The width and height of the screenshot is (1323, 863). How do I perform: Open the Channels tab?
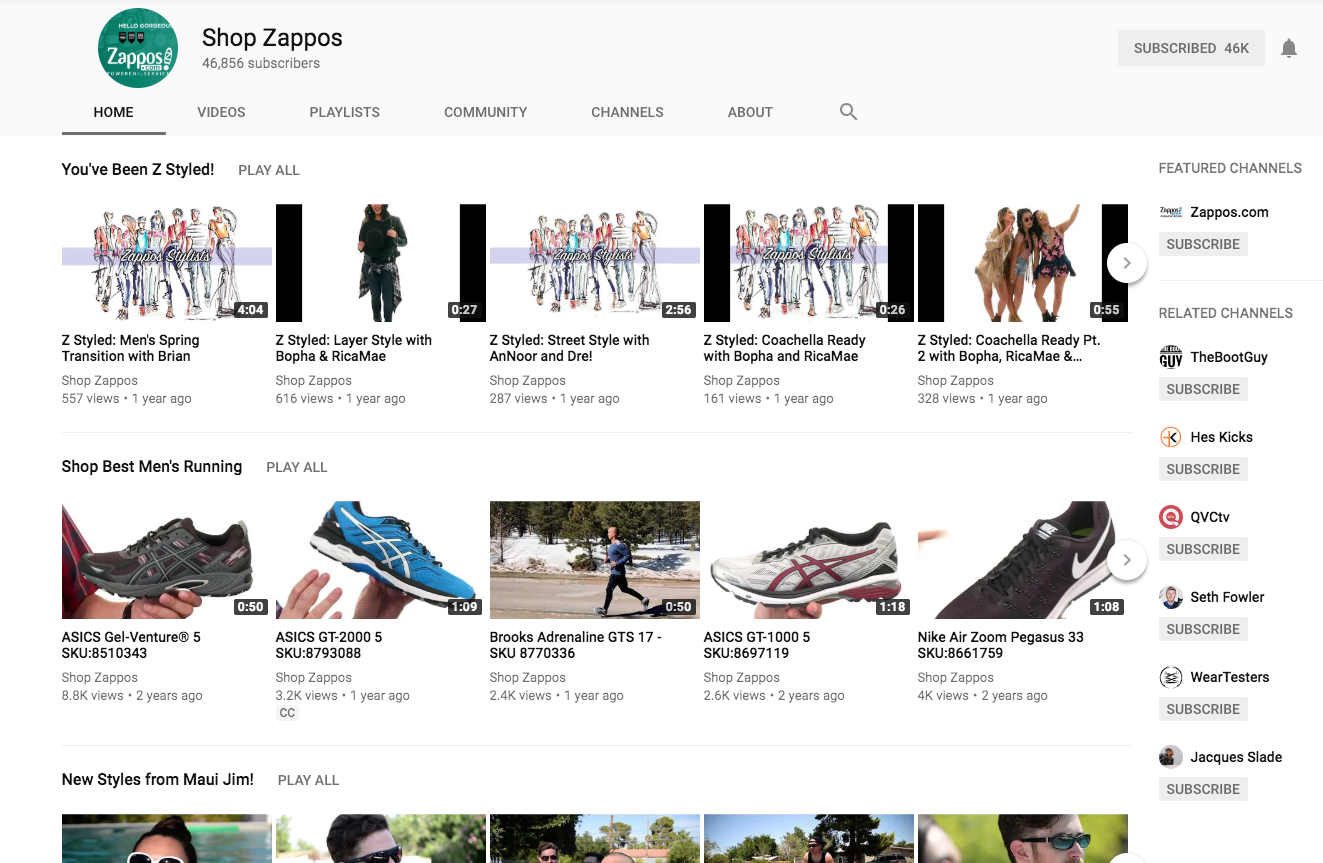pyautogui.click(x=627, y=112)
